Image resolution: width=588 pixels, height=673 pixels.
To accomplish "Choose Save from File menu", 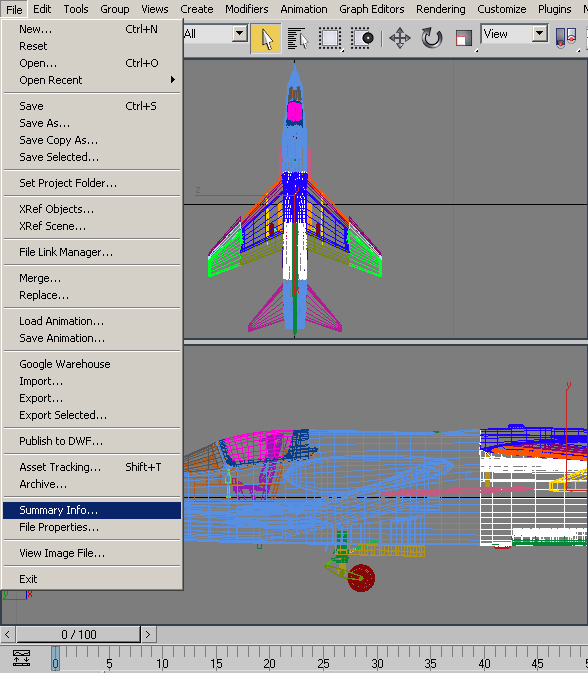I will (x=92, y=106).
